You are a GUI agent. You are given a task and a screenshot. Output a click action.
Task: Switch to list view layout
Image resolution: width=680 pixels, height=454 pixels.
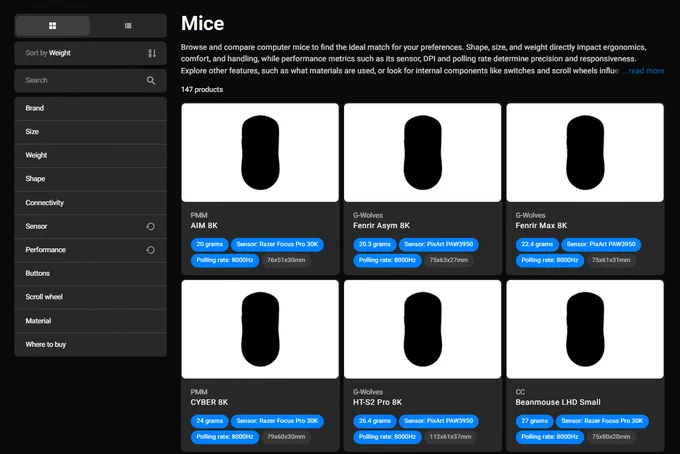tap(128, 26)
